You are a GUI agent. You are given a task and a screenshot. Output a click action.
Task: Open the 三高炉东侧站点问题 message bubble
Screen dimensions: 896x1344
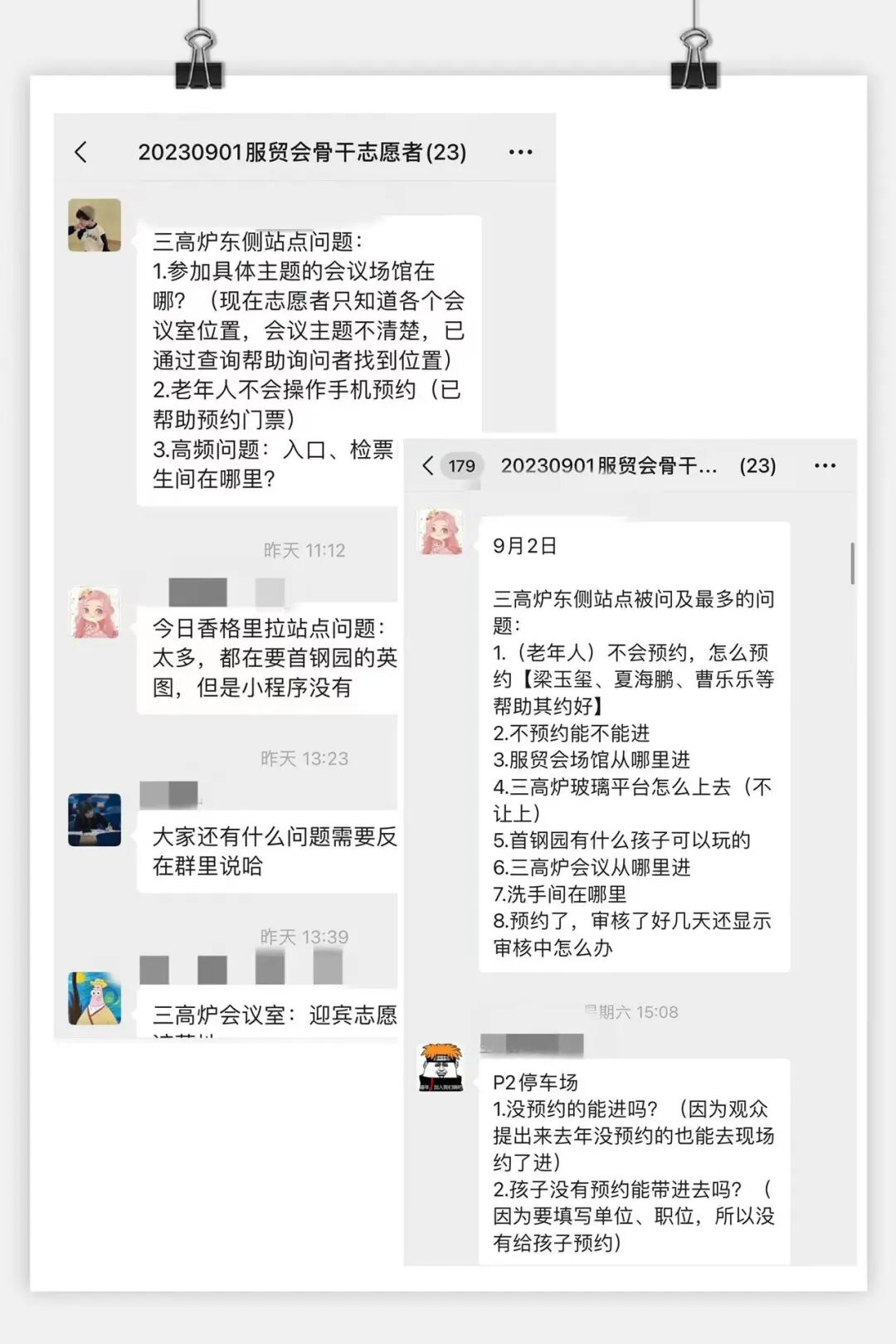tap(309, 360)
